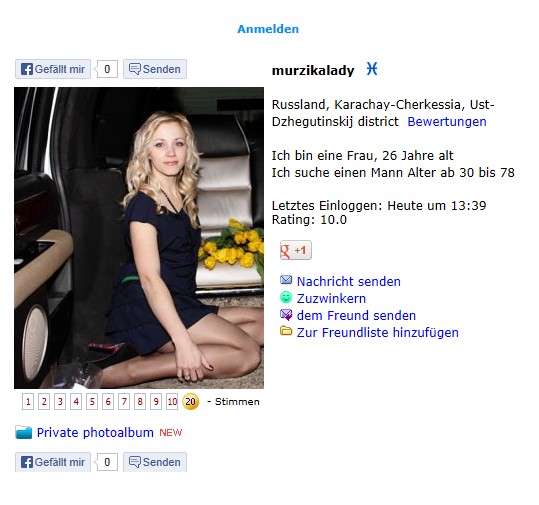
Task: Click the bottom Facebook Gefällt mir button
Action: pos(53,462)
